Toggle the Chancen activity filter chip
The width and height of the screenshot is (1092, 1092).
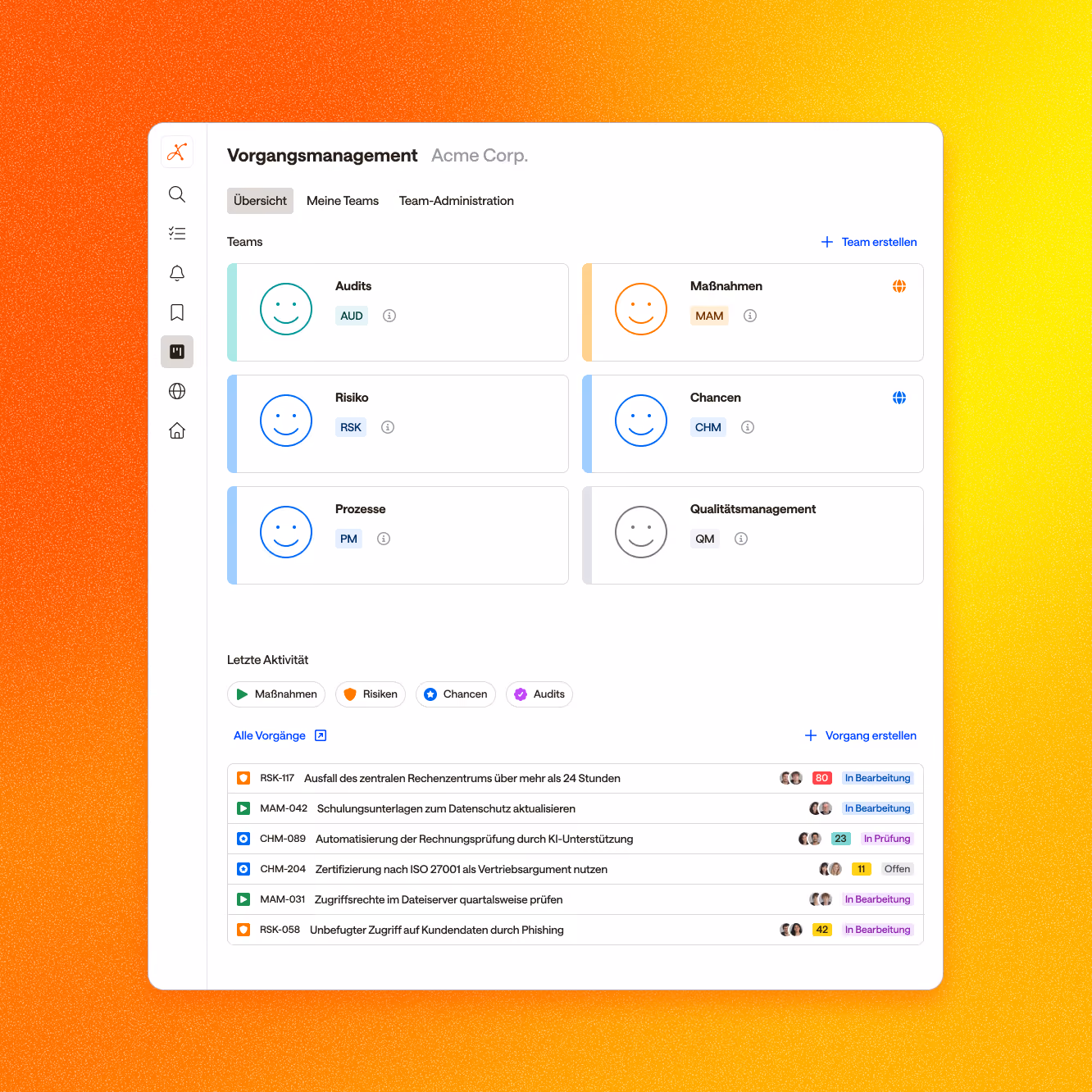point(456,694)
